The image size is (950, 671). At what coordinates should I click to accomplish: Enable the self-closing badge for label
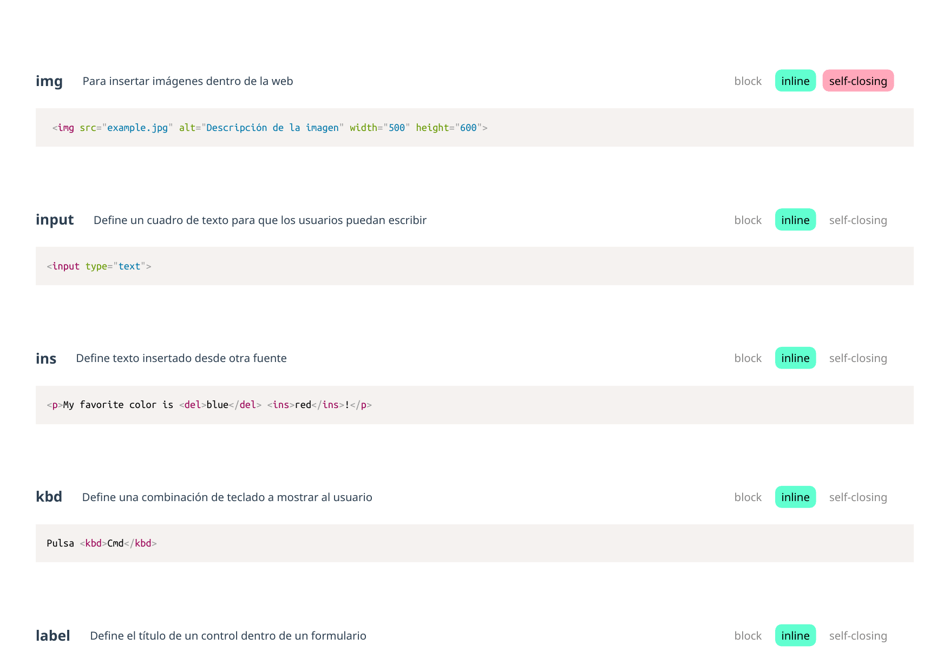pyautogui.click(x=858, y=635)
